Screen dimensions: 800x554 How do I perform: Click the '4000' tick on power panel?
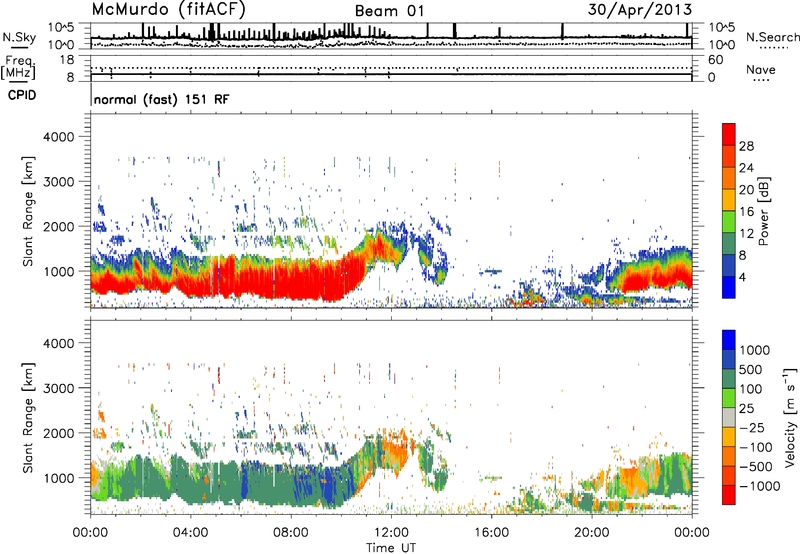pos(59,137)
